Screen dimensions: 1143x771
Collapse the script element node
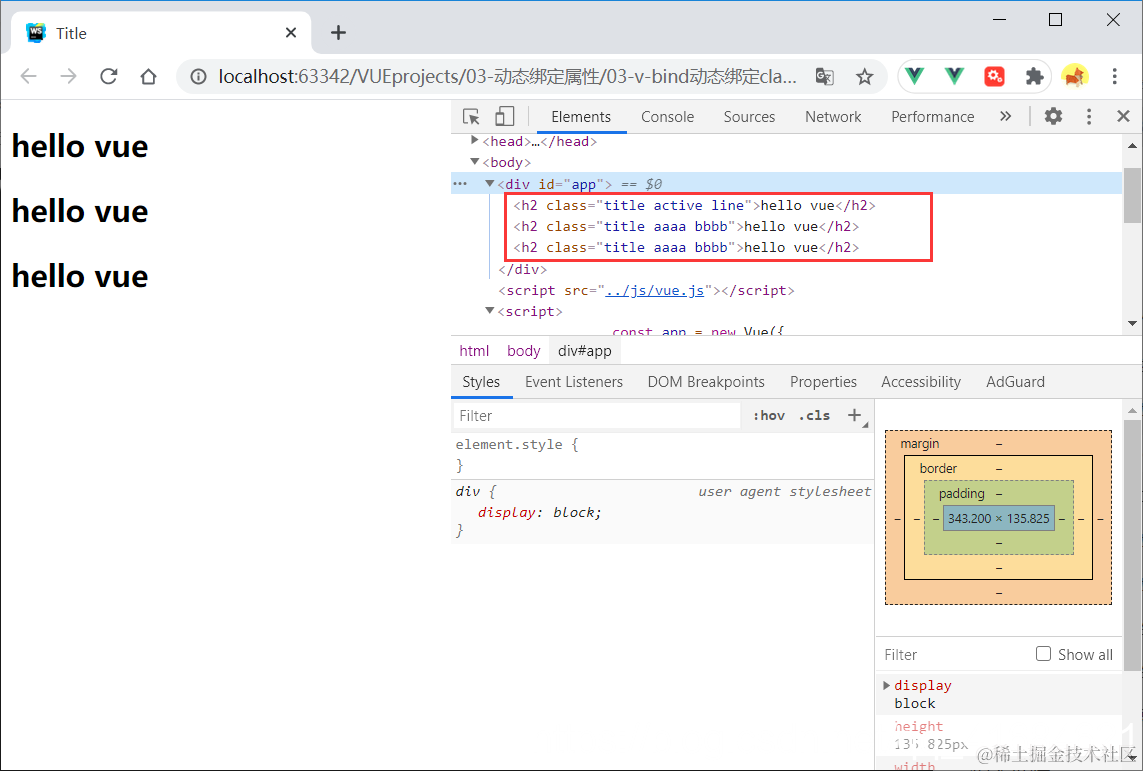[490, 310]
